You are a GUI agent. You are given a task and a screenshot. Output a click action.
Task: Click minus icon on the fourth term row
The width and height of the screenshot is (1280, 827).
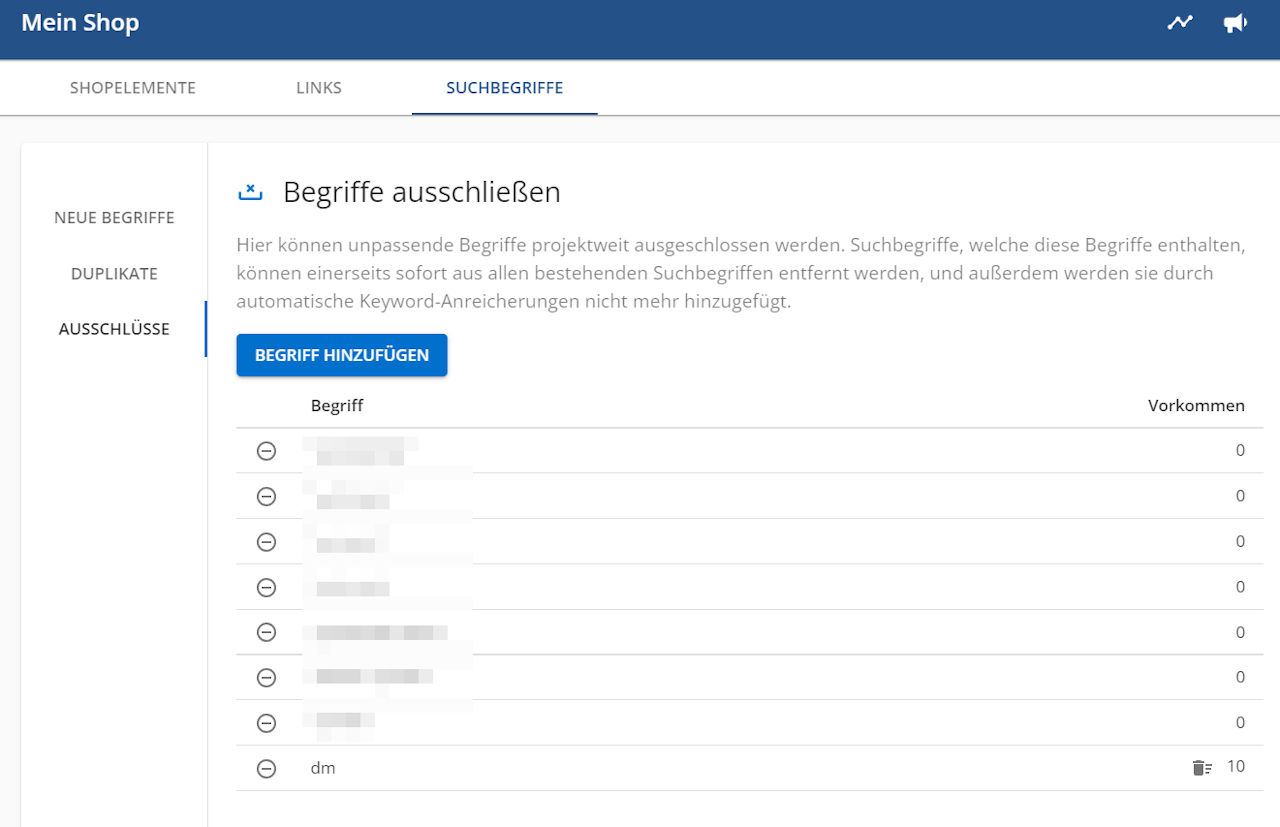[x=266, y=587]
